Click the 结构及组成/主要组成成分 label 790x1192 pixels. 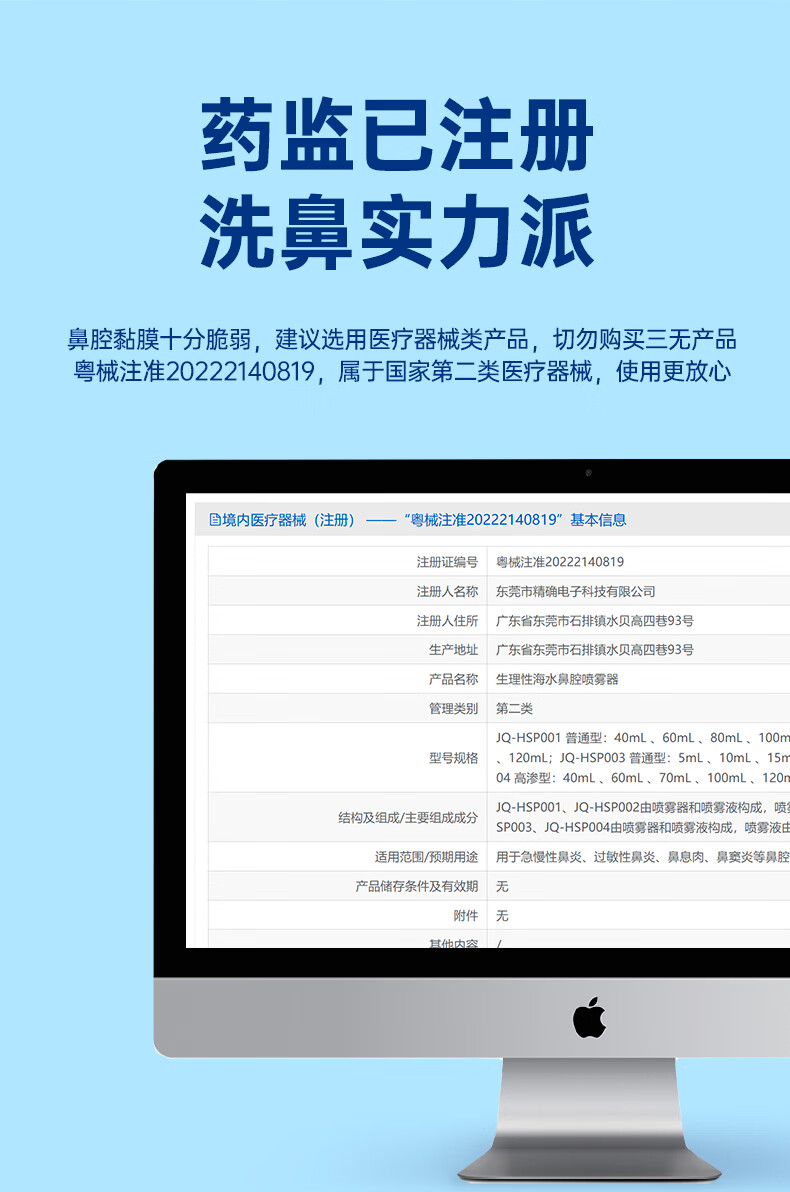point(408,817)
